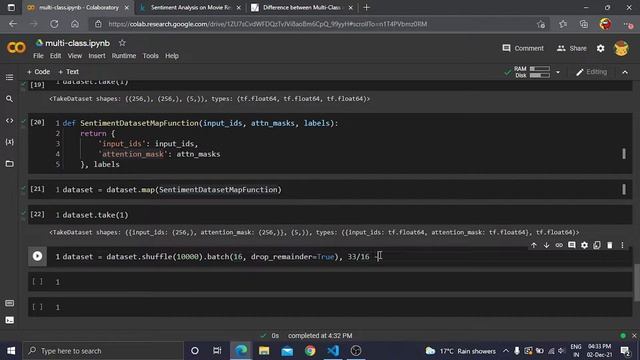Rename notebook title multi-class.ipynb

point(77,43)
